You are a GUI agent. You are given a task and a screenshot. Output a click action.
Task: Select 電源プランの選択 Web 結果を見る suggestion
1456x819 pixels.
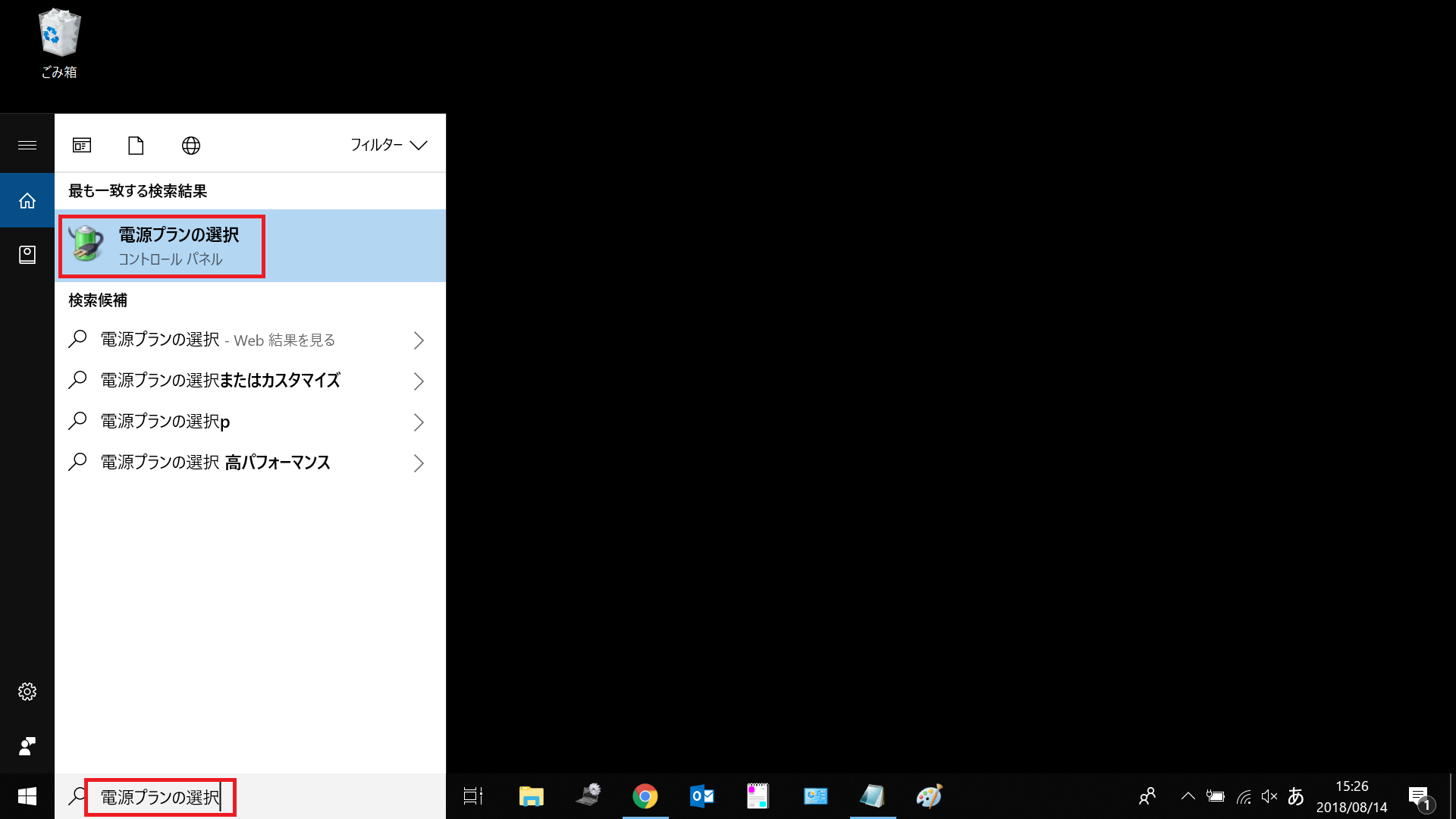coord(218,340)
